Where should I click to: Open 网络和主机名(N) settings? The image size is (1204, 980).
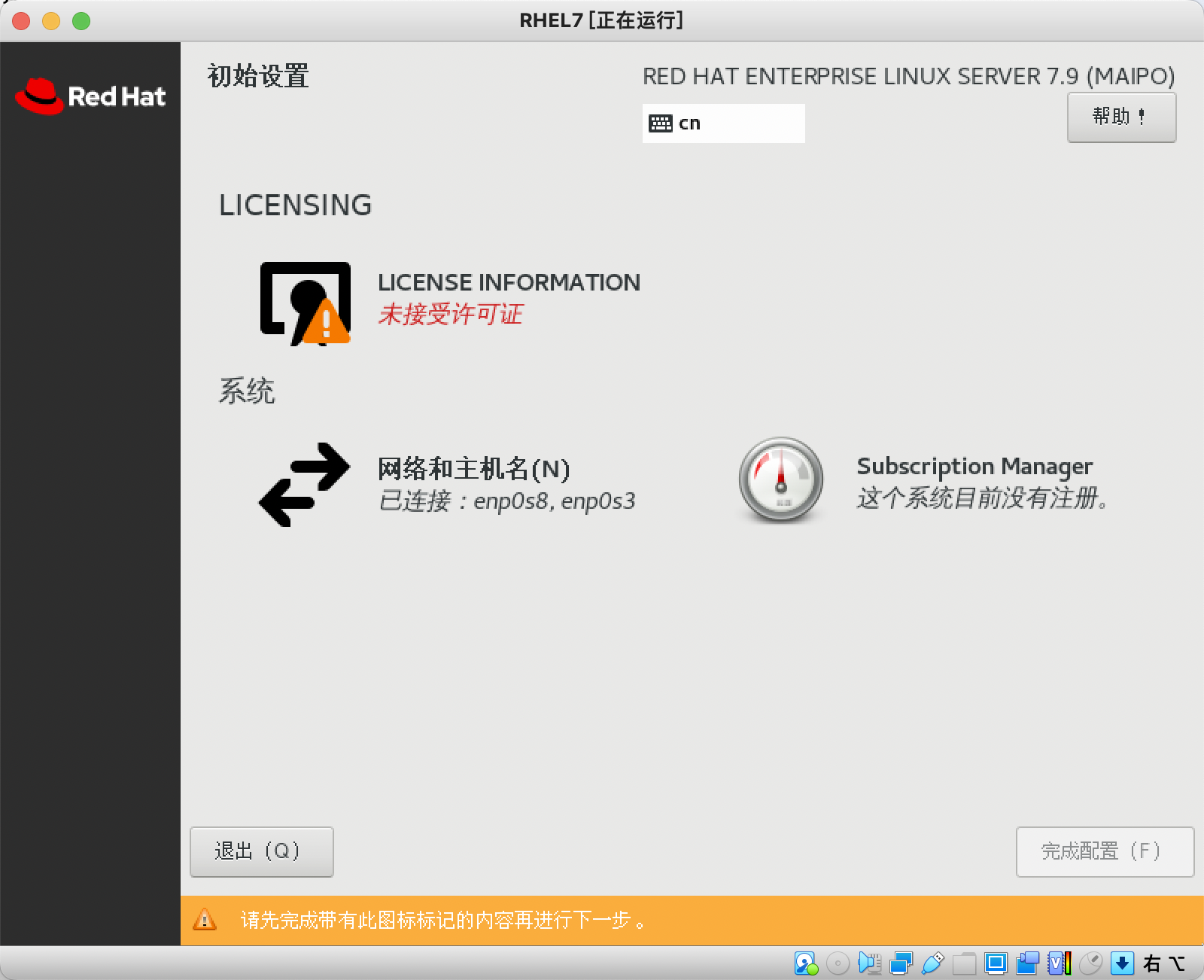474,469
